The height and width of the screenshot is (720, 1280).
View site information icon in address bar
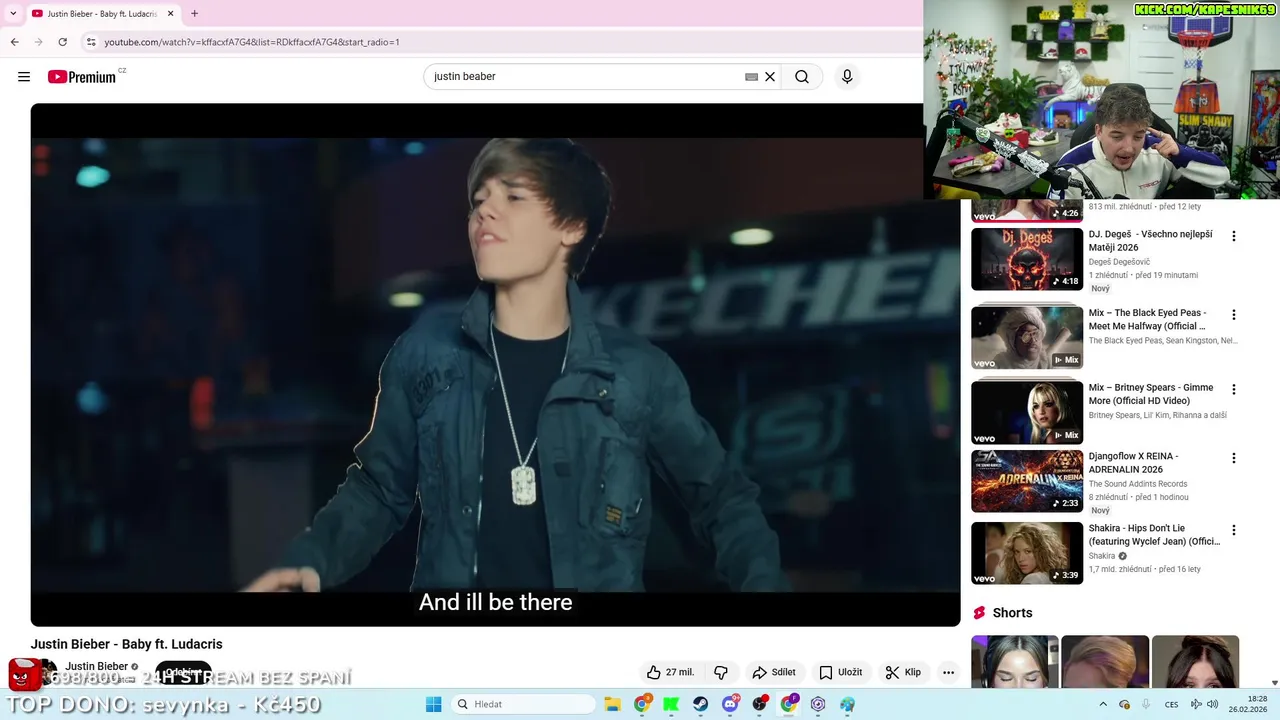[91, 42]
